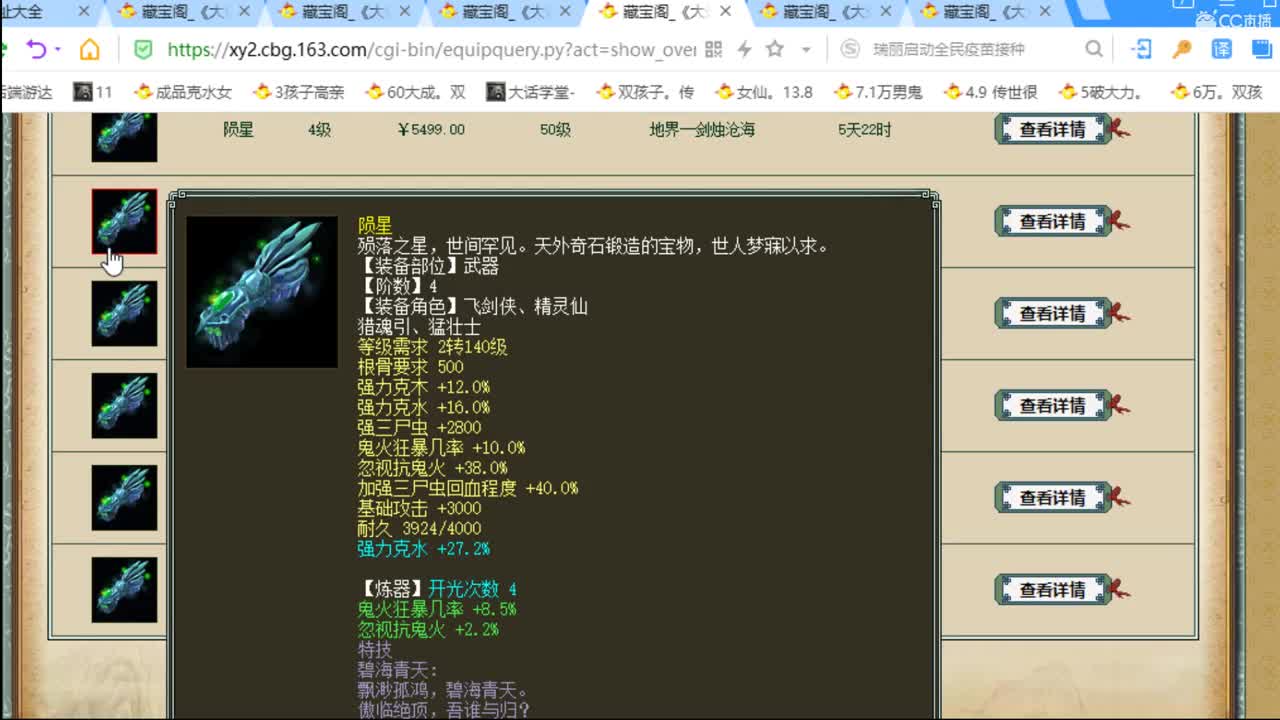Focus the search box showing 瑞丽启动全民疫苗接种
The image size is (1280, 720).
click(x=949, y=49)
